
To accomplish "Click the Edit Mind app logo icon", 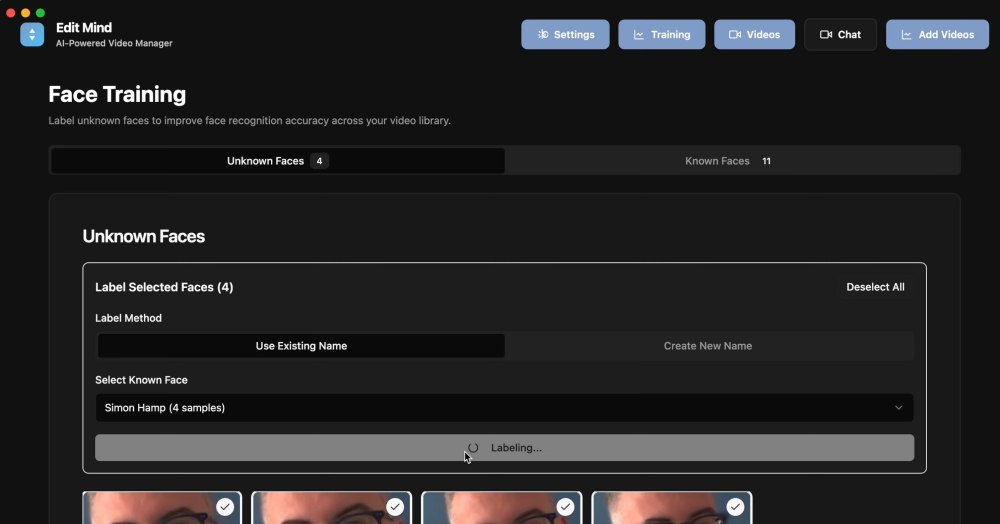I will coord(32,35).
